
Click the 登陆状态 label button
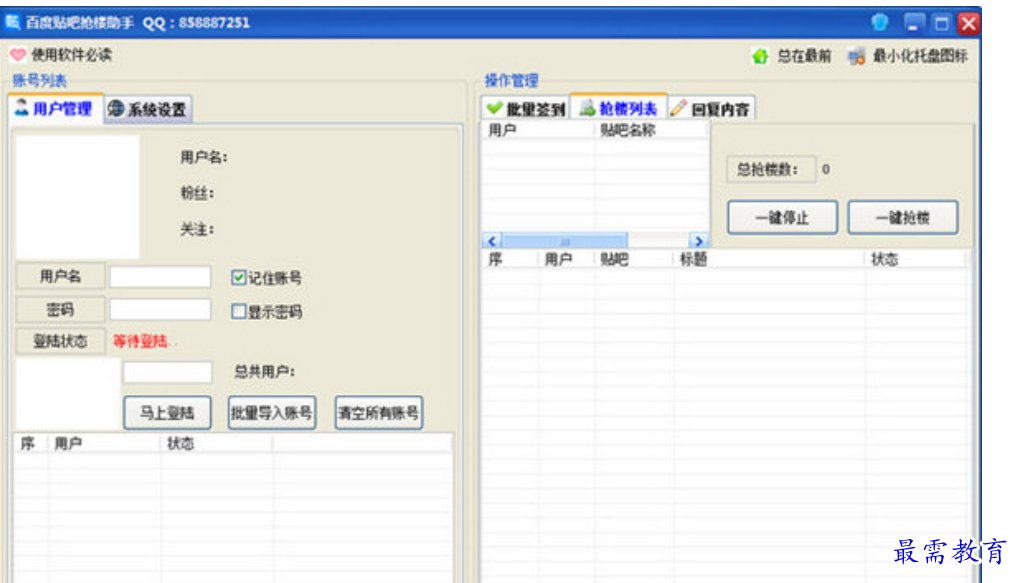coord(60,341)
